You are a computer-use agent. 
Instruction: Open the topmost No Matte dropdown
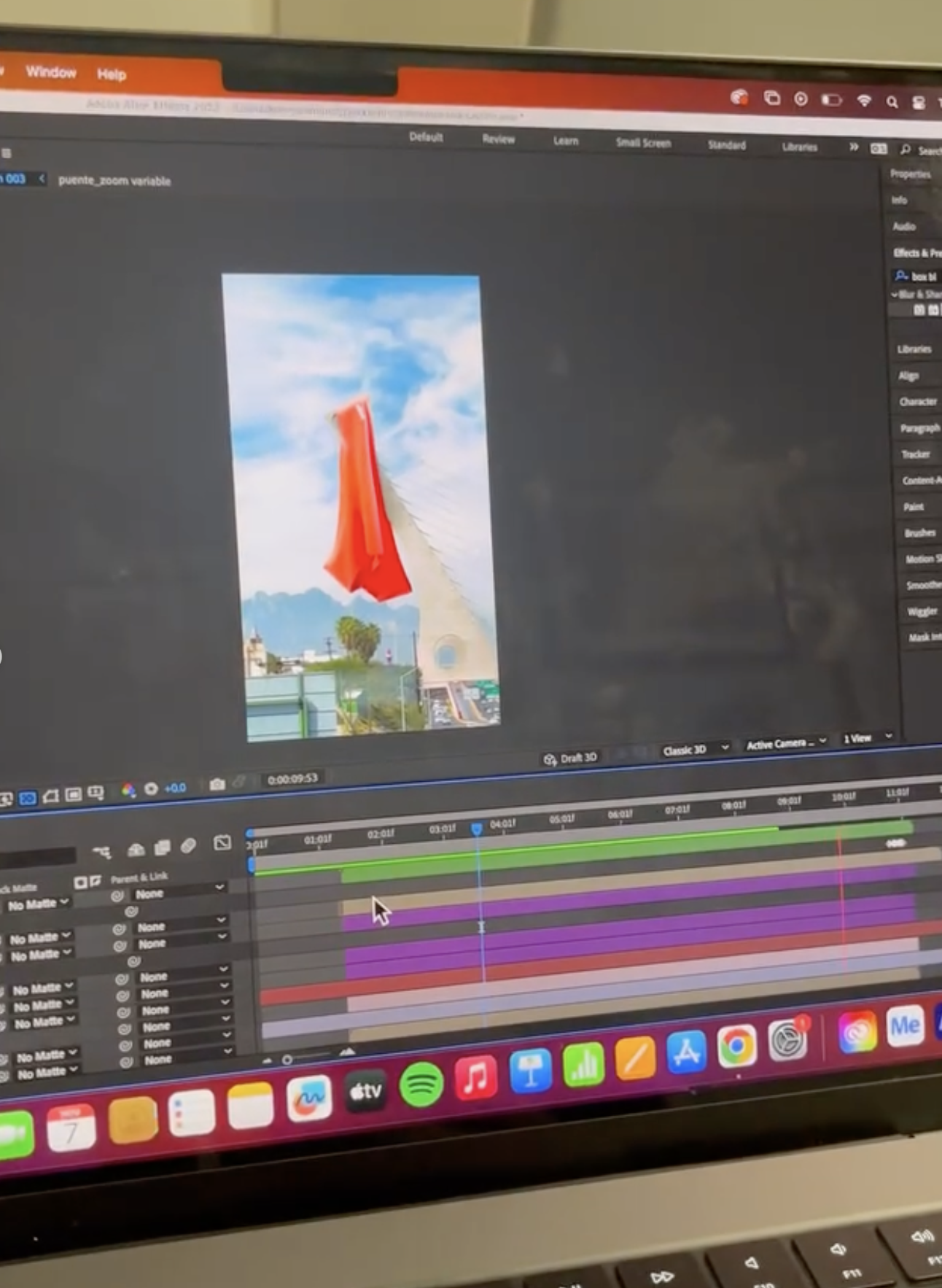tap(39, 904)
